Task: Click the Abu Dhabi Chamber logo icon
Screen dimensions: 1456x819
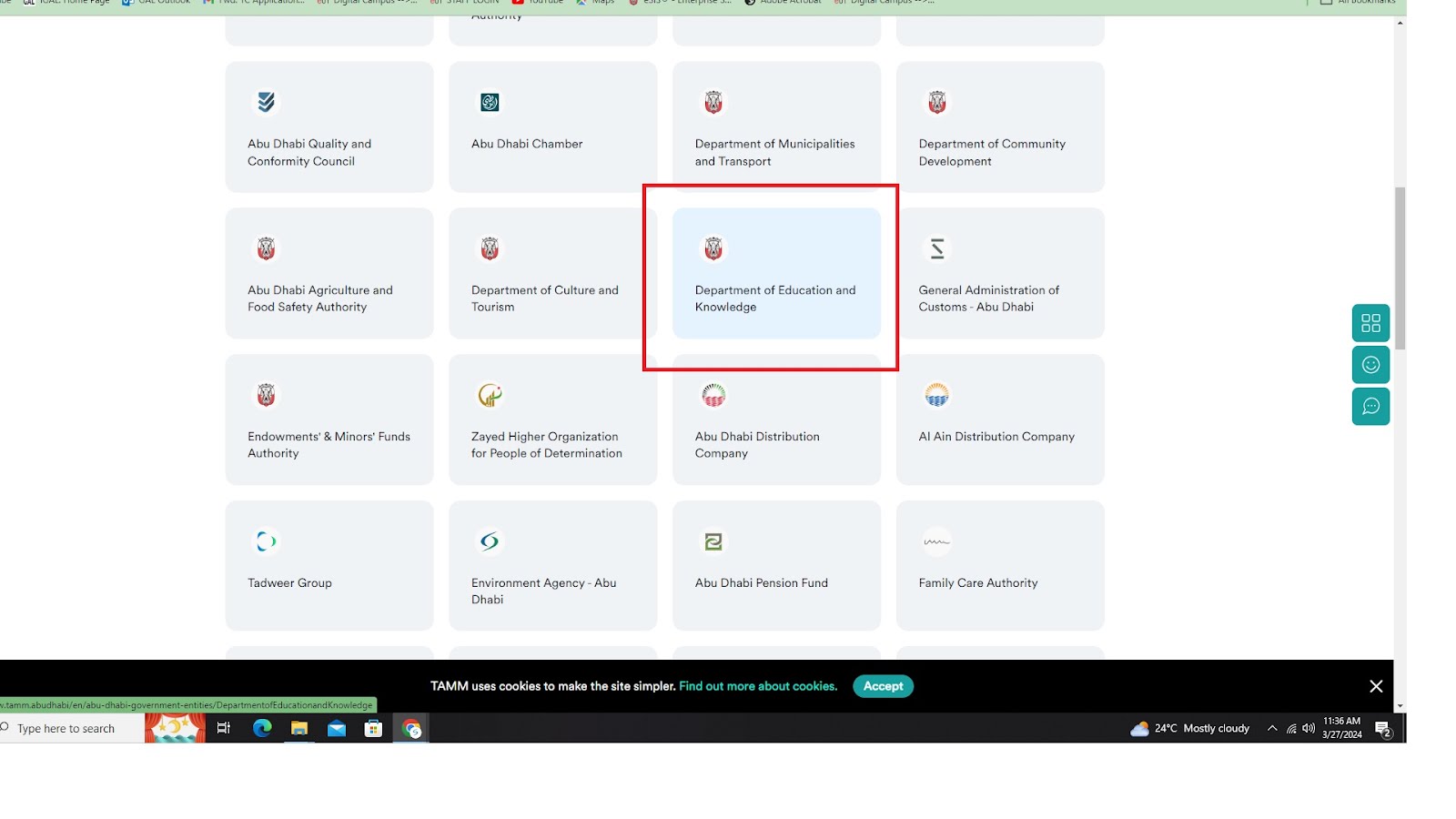Action: click(490, 102)
